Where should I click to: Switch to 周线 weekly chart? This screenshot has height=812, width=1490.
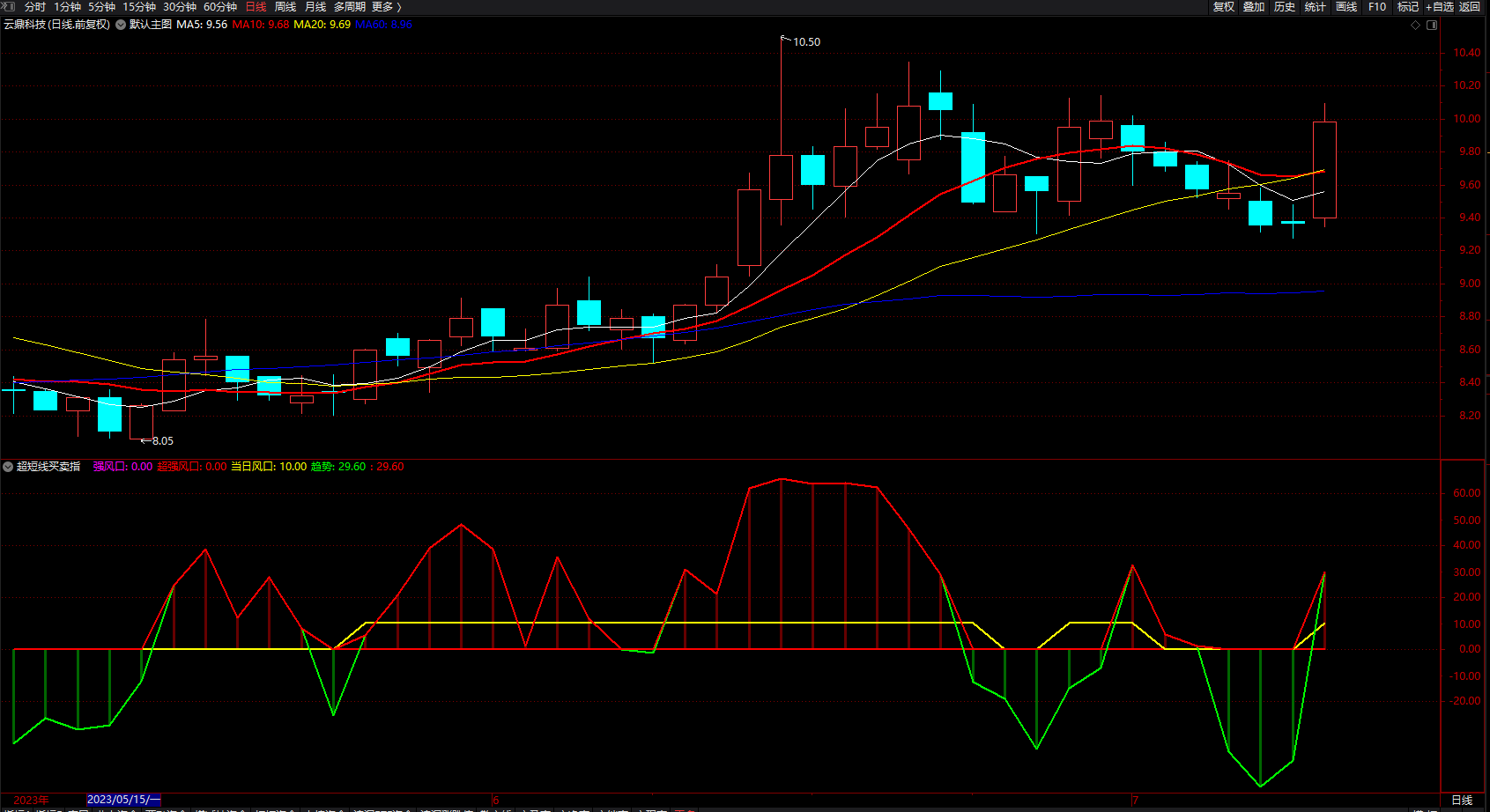click(x=285, y=7)
